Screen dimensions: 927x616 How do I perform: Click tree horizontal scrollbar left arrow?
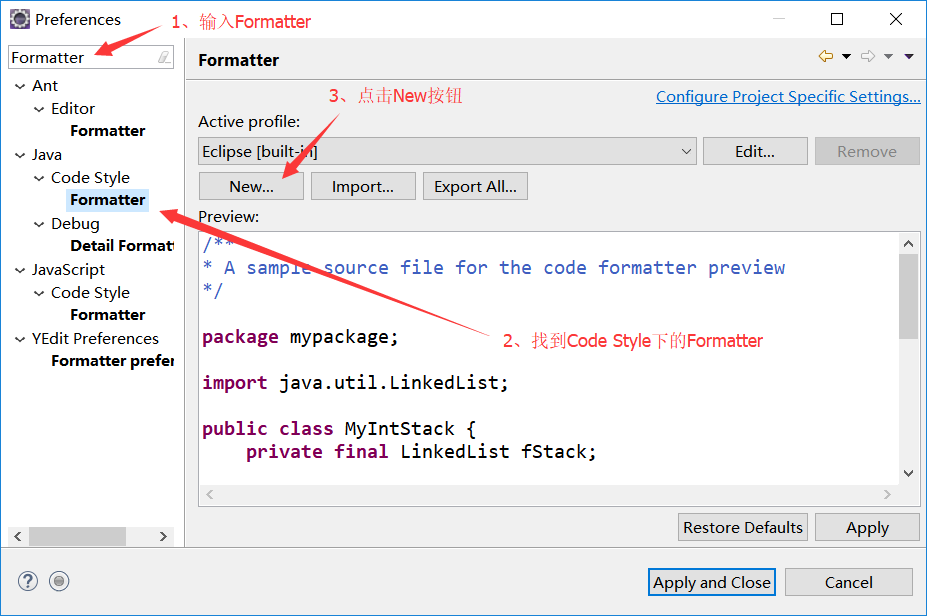click(18, 536)
